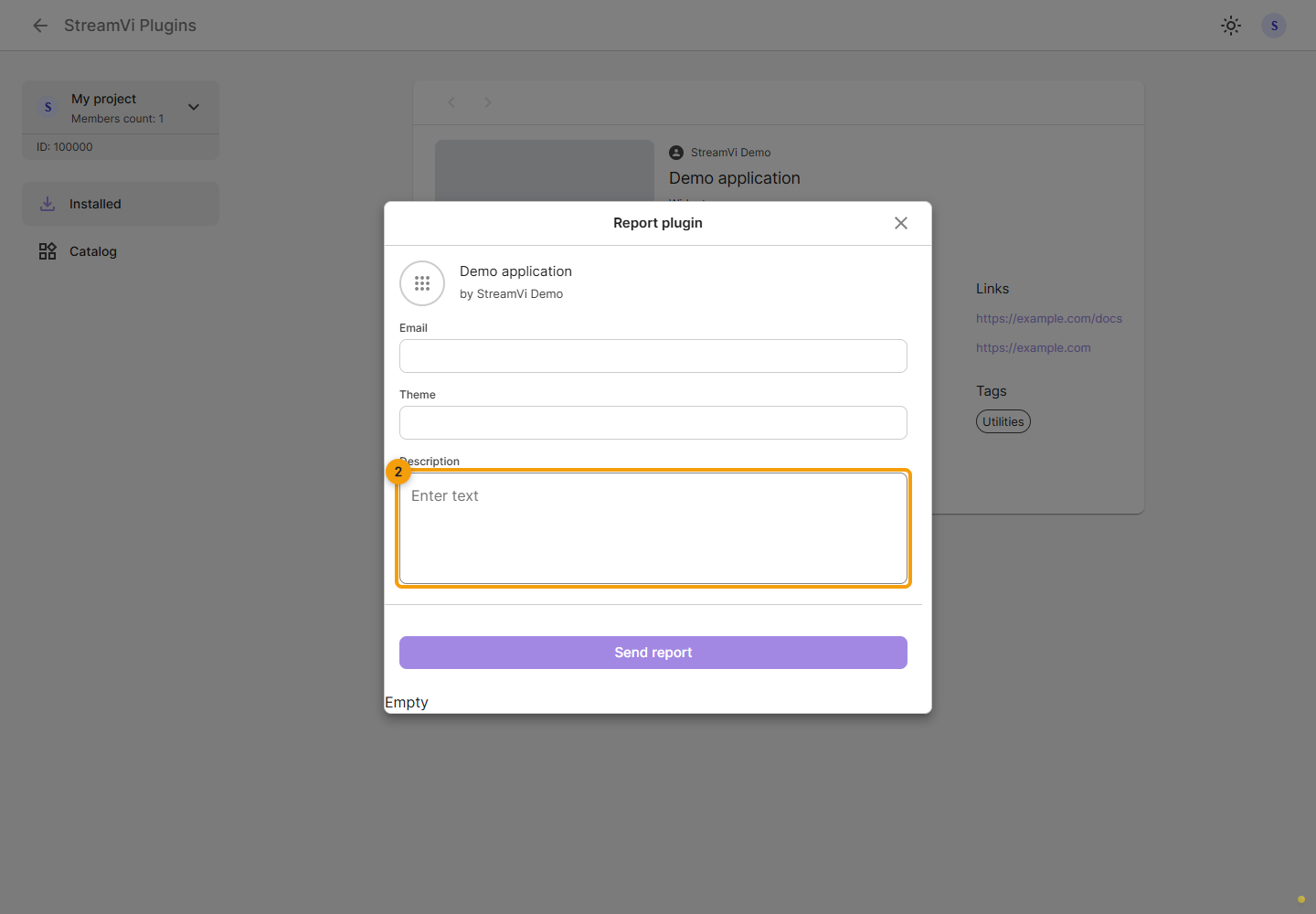Click the next chevron in plugin panel
This screenshot has height=914, width=1316.
(488, 102)
